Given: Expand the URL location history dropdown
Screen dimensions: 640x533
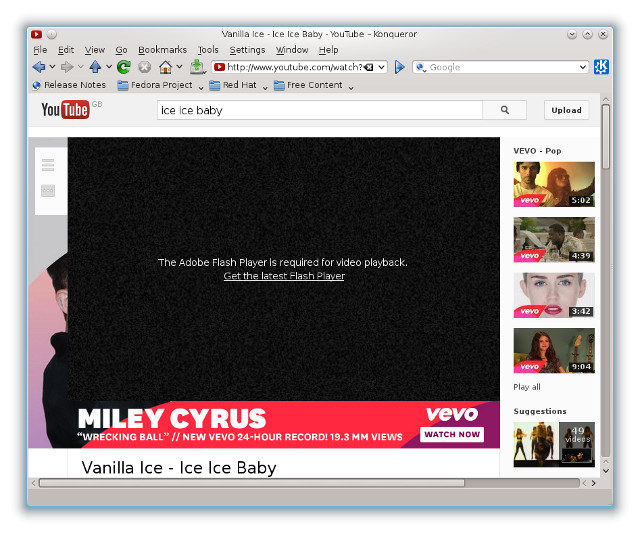Looking at the screenshot, I should coord(381,67).
